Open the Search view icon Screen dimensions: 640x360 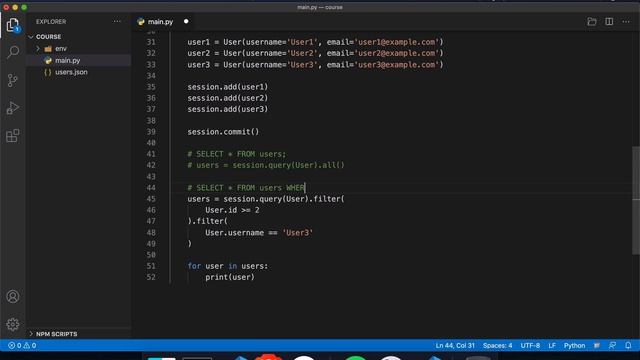[x=13, y=52]
